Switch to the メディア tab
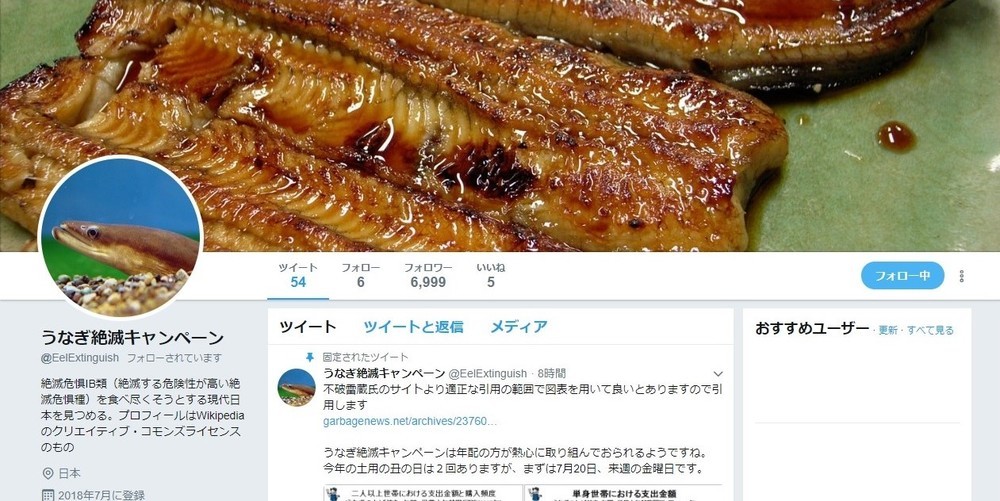 click(518, 327)
